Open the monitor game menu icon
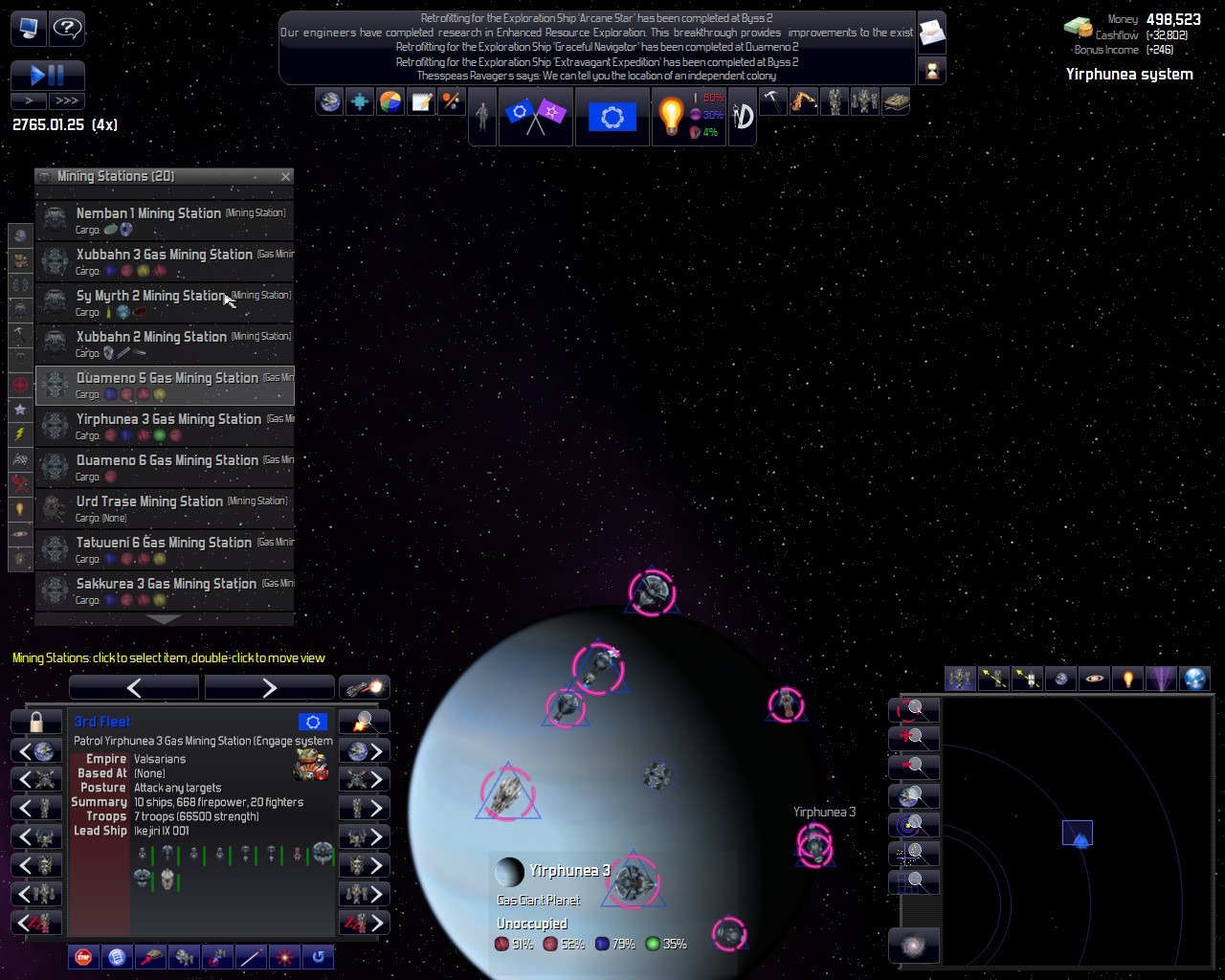Viewport: 1225px width, 980px height. coord(29,28)
